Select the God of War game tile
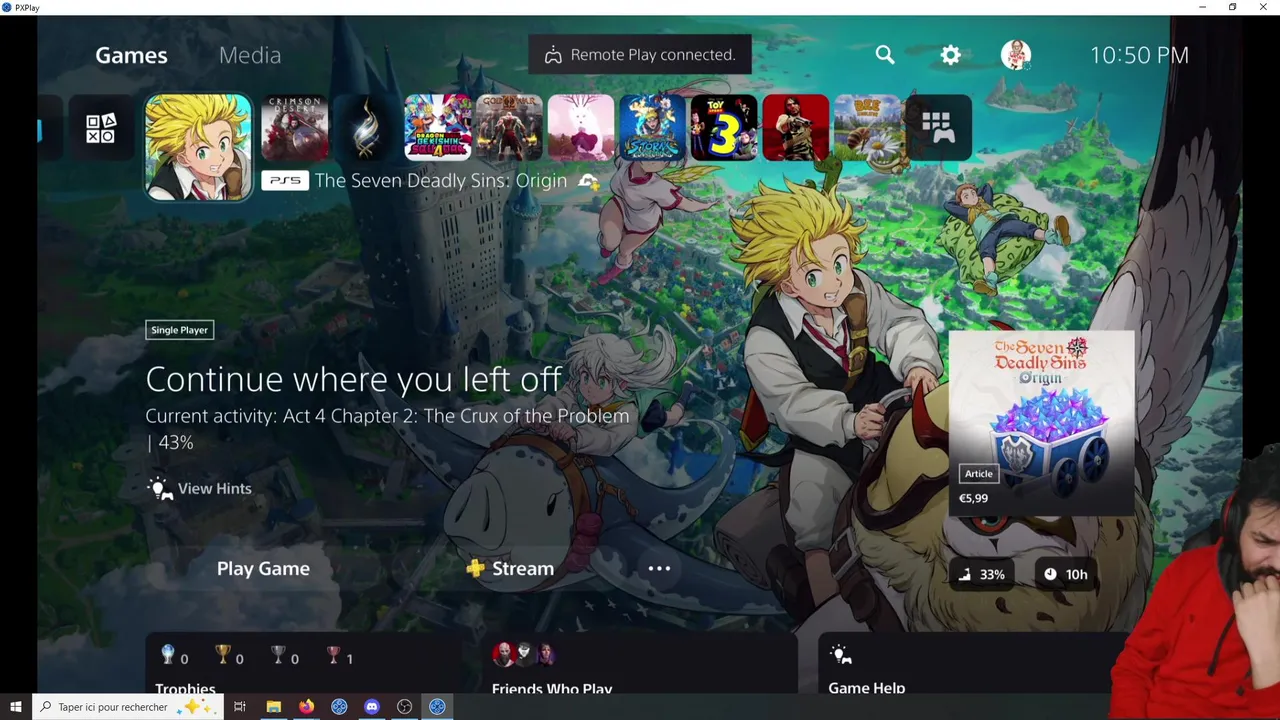The image size is (1280, 720). tap(509, 128)
